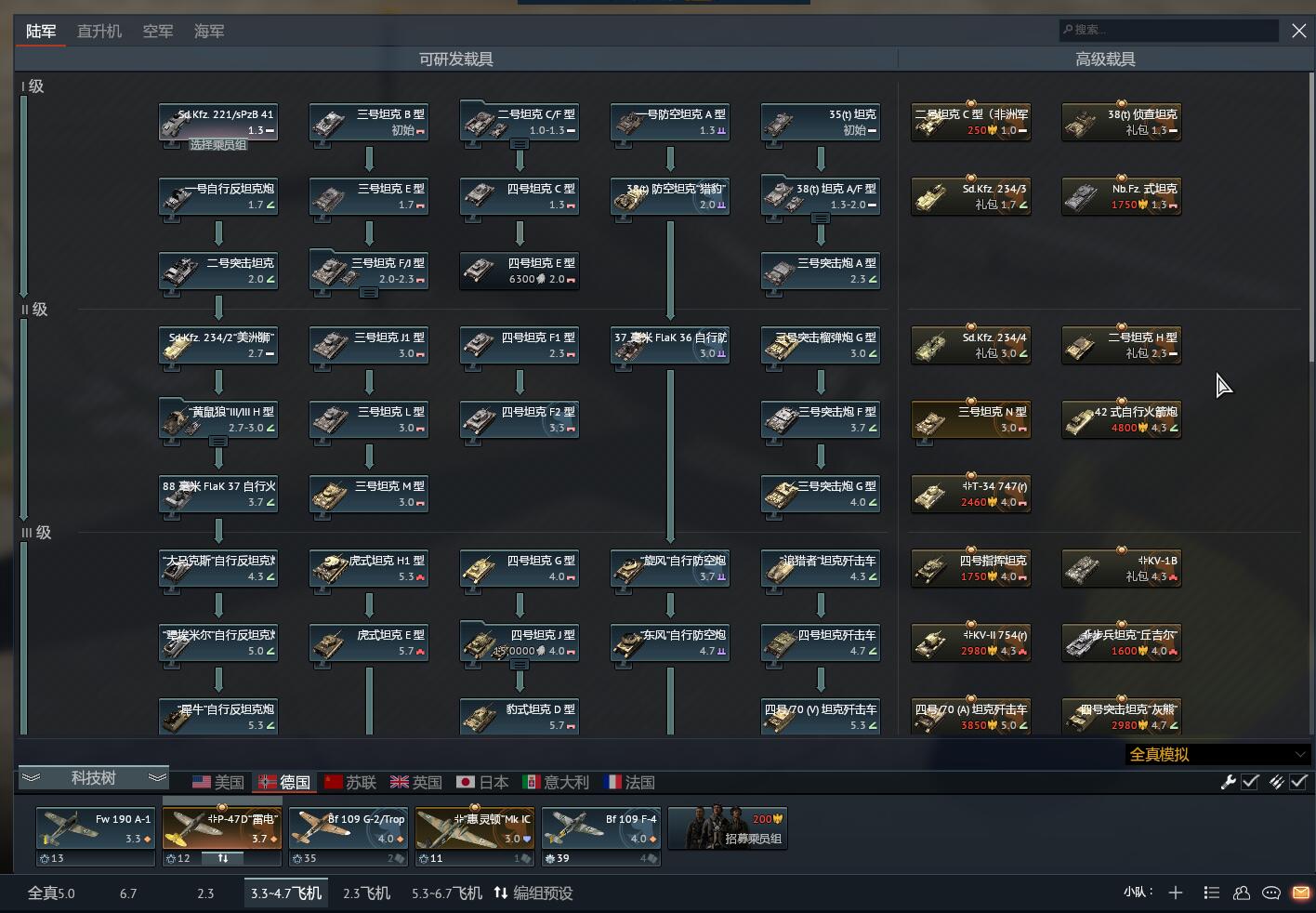Open the 空军 tab

pyautogui.click(x=158, y=32)
